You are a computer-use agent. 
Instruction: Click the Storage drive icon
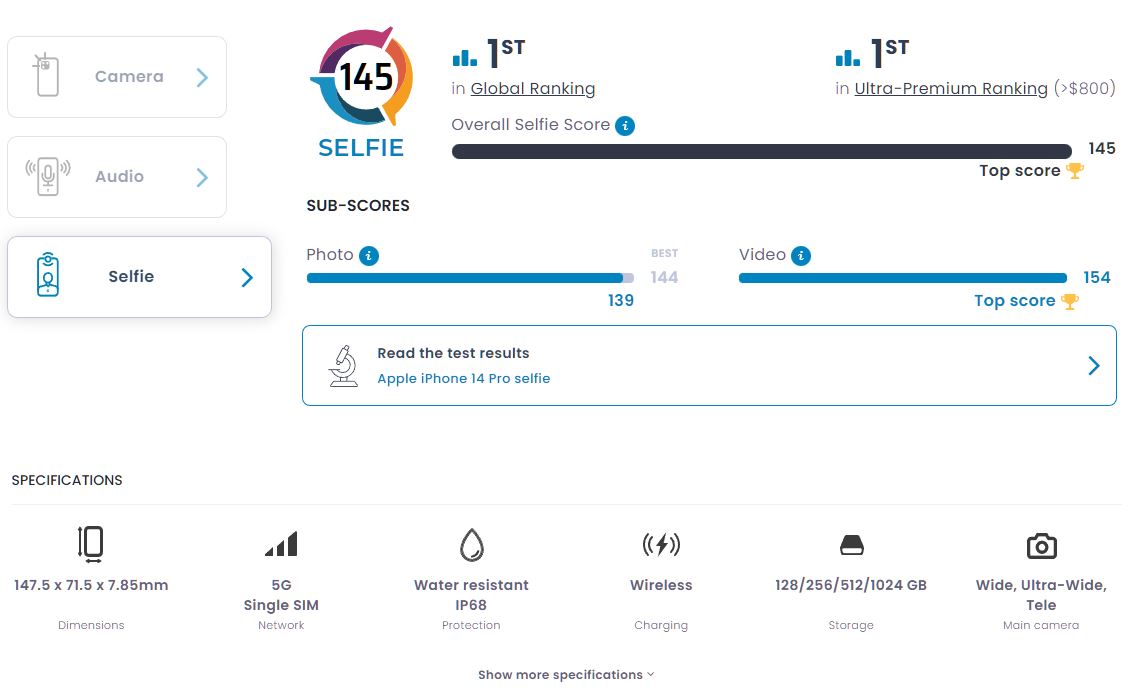point(851,545)
